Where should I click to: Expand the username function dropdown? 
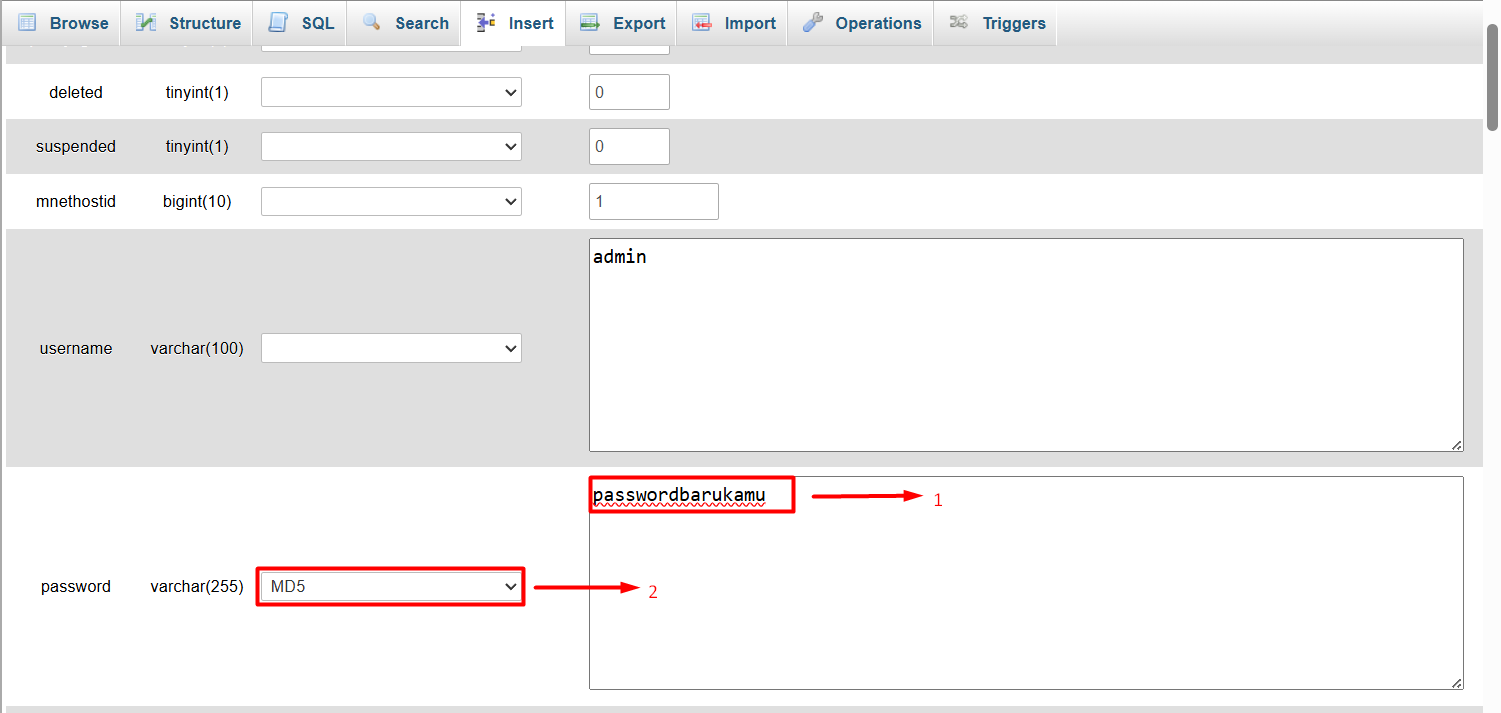coord(391,349)
